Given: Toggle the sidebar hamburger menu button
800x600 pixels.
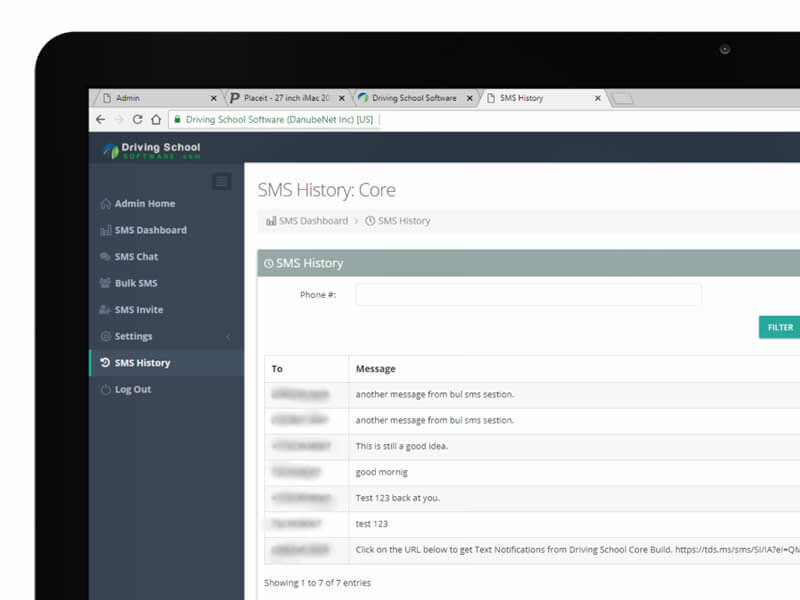Looking at the screenshot, I should click(x=222, y=181).
